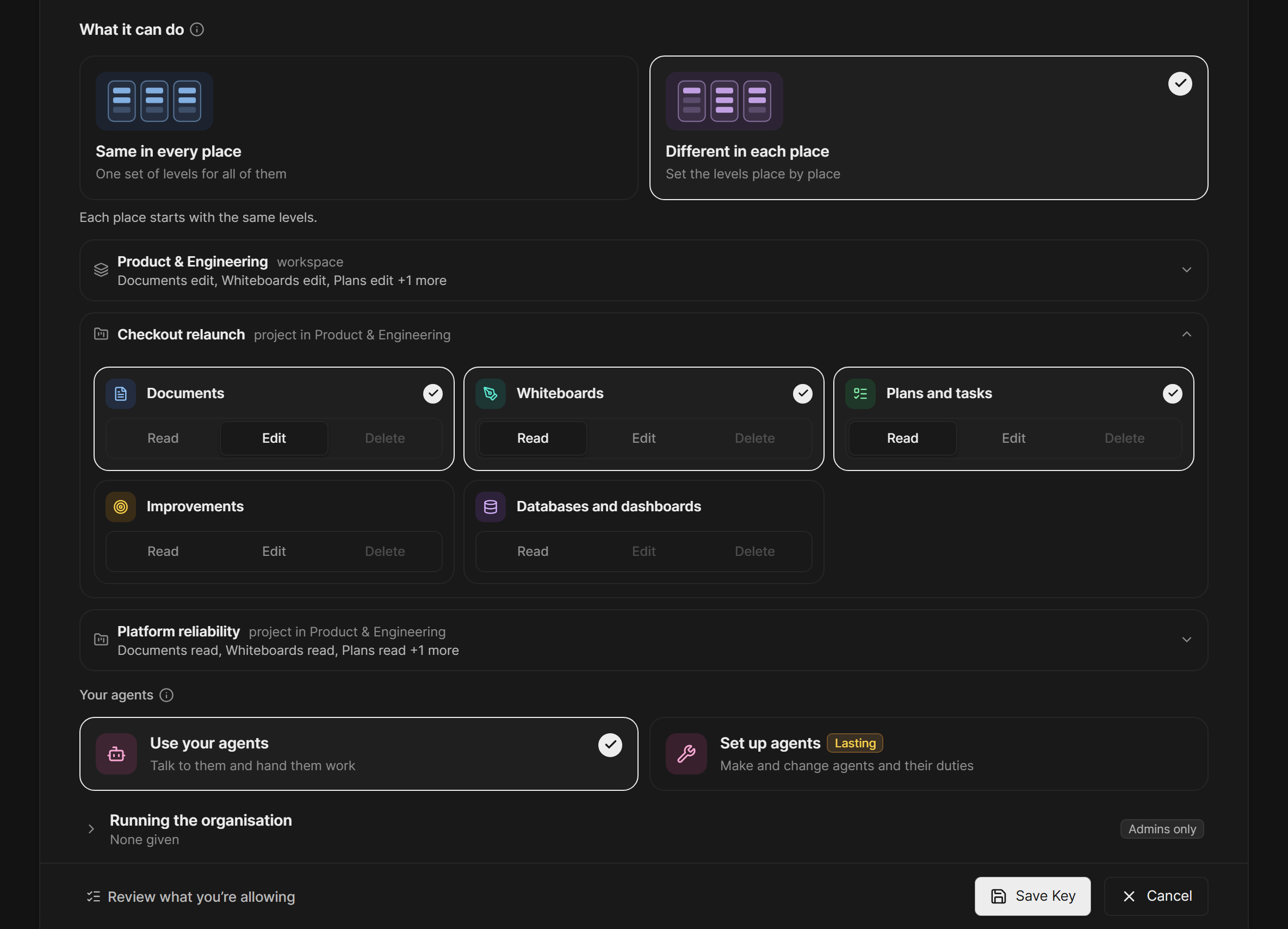Set Whiteboards level to Edit
Viewport: 1288px width, 929px height.
pyautogui.click(x=643, y=438)
